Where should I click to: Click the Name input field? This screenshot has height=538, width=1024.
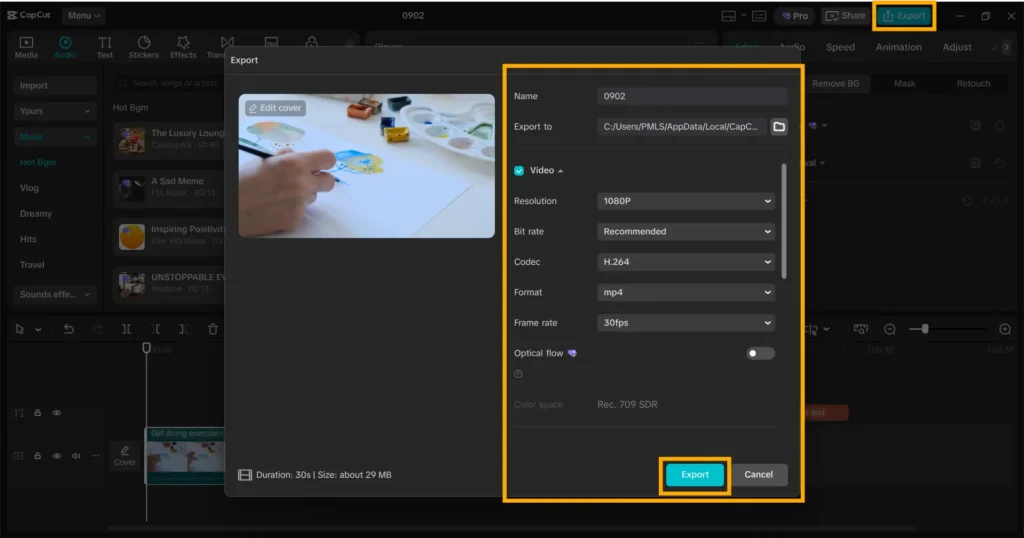tap(692, 96)
